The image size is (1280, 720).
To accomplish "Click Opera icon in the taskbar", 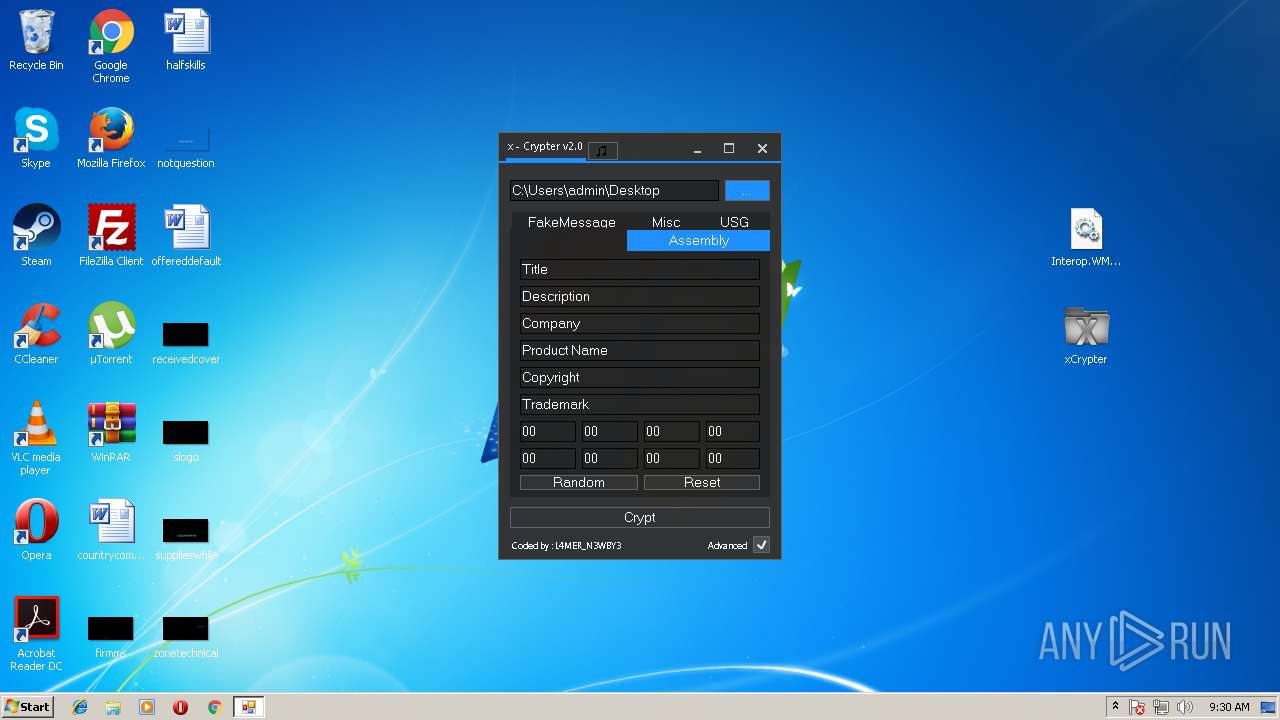I will click(x=180, y=707).
